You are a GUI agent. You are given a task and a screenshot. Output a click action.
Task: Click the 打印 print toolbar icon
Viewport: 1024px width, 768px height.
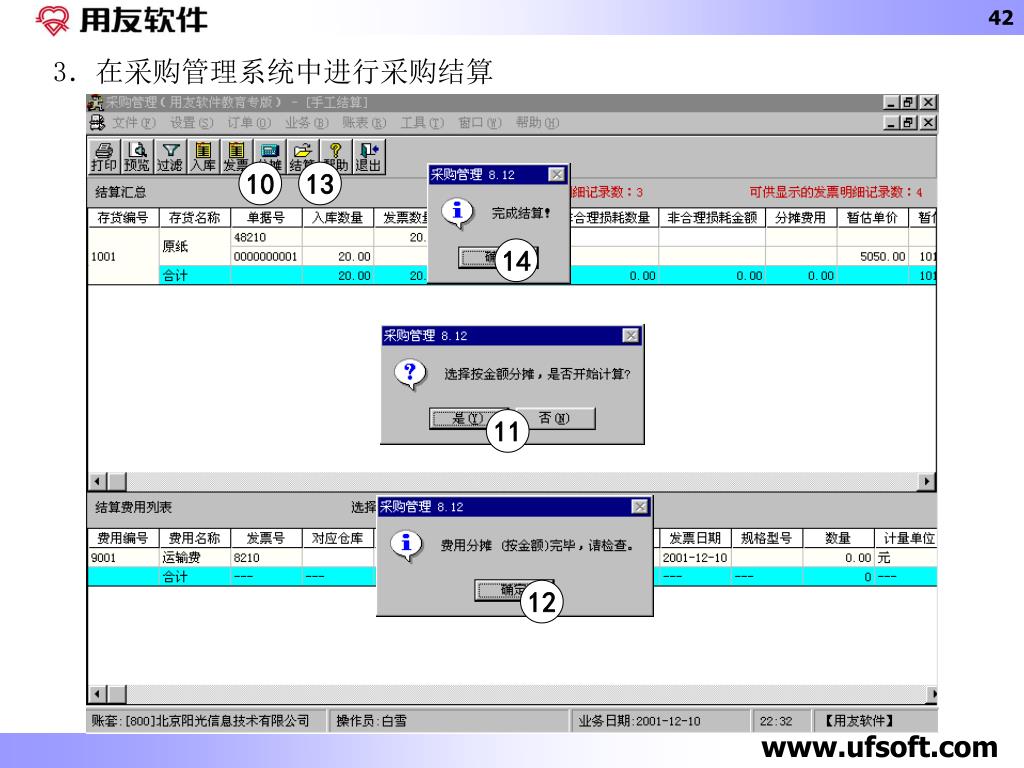coord(104,157)
